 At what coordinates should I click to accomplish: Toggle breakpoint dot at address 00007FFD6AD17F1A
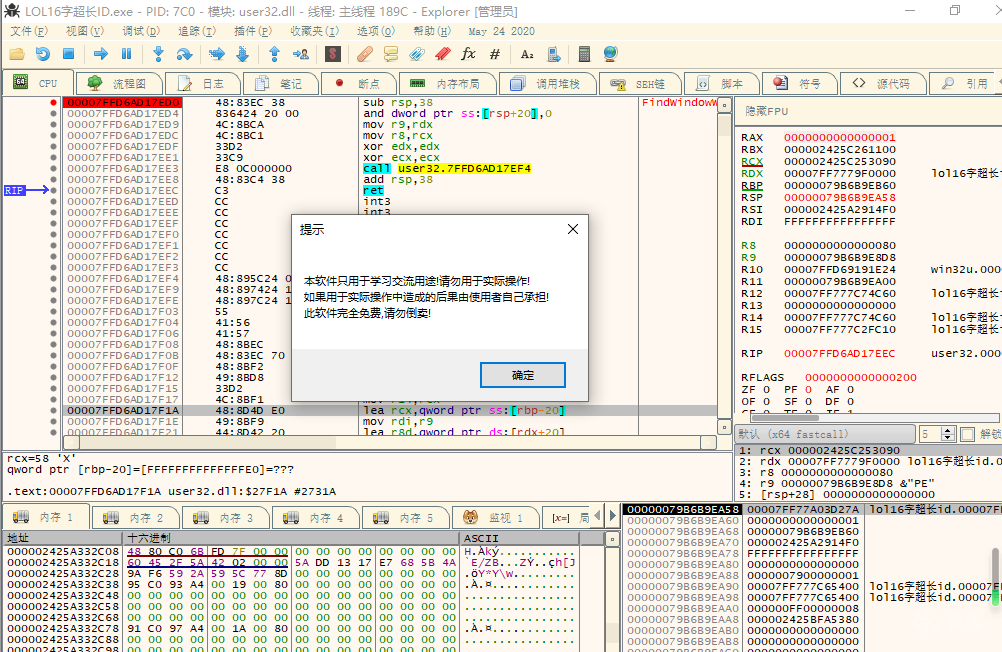coord(53,410)
